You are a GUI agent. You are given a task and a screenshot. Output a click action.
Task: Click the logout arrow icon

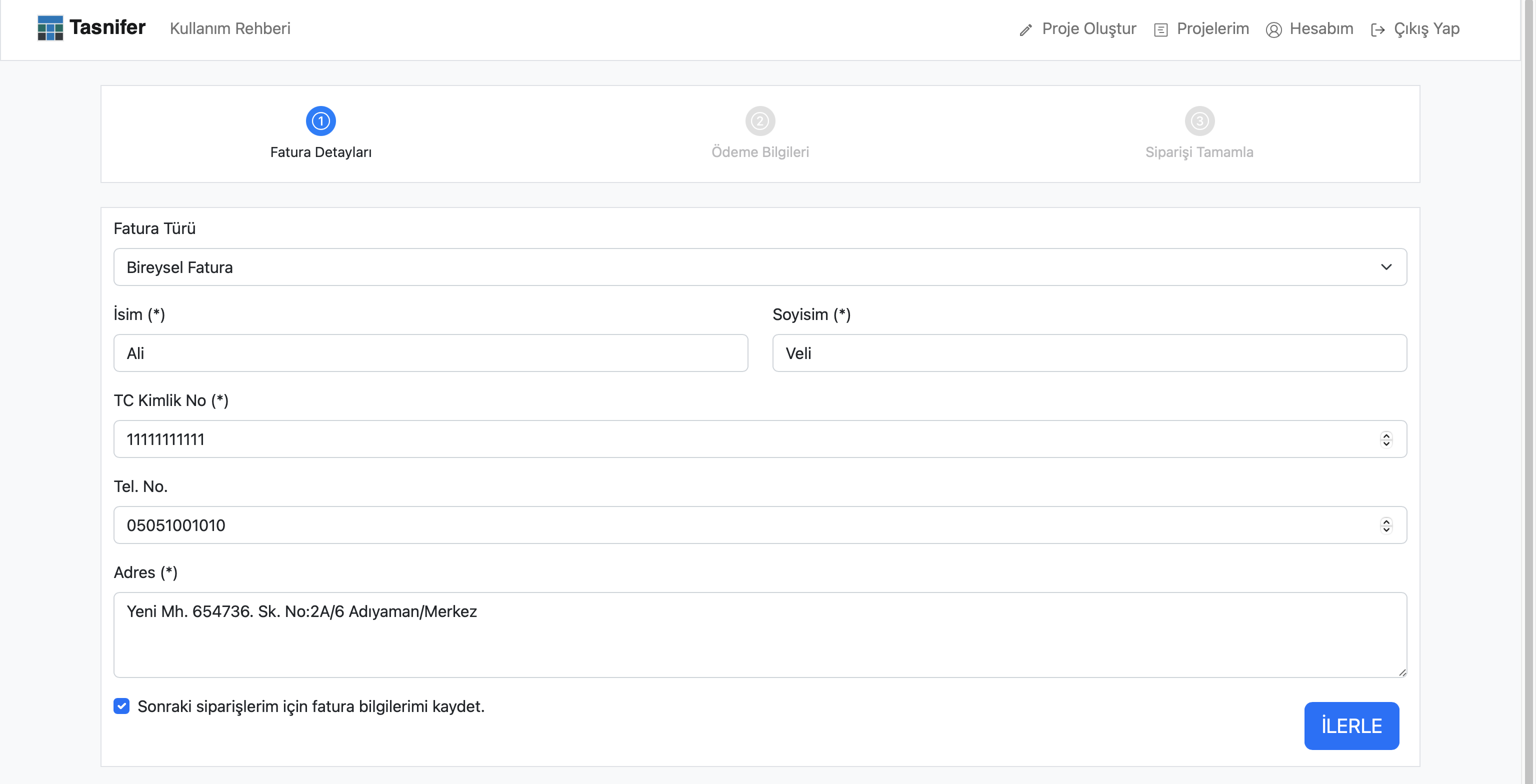[x=1377, y=30]
